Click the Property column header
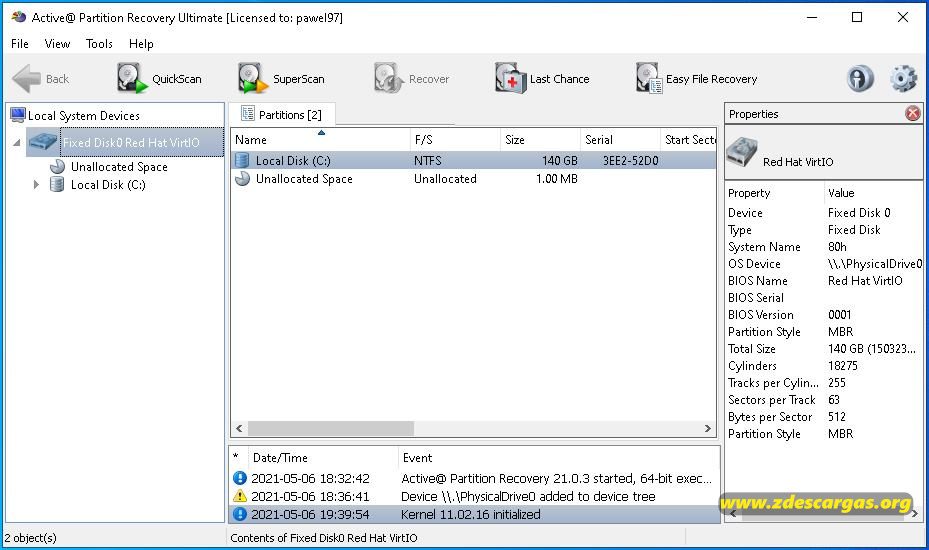The image size is (929, 550). pyautogui.click(x=775, y=193)
